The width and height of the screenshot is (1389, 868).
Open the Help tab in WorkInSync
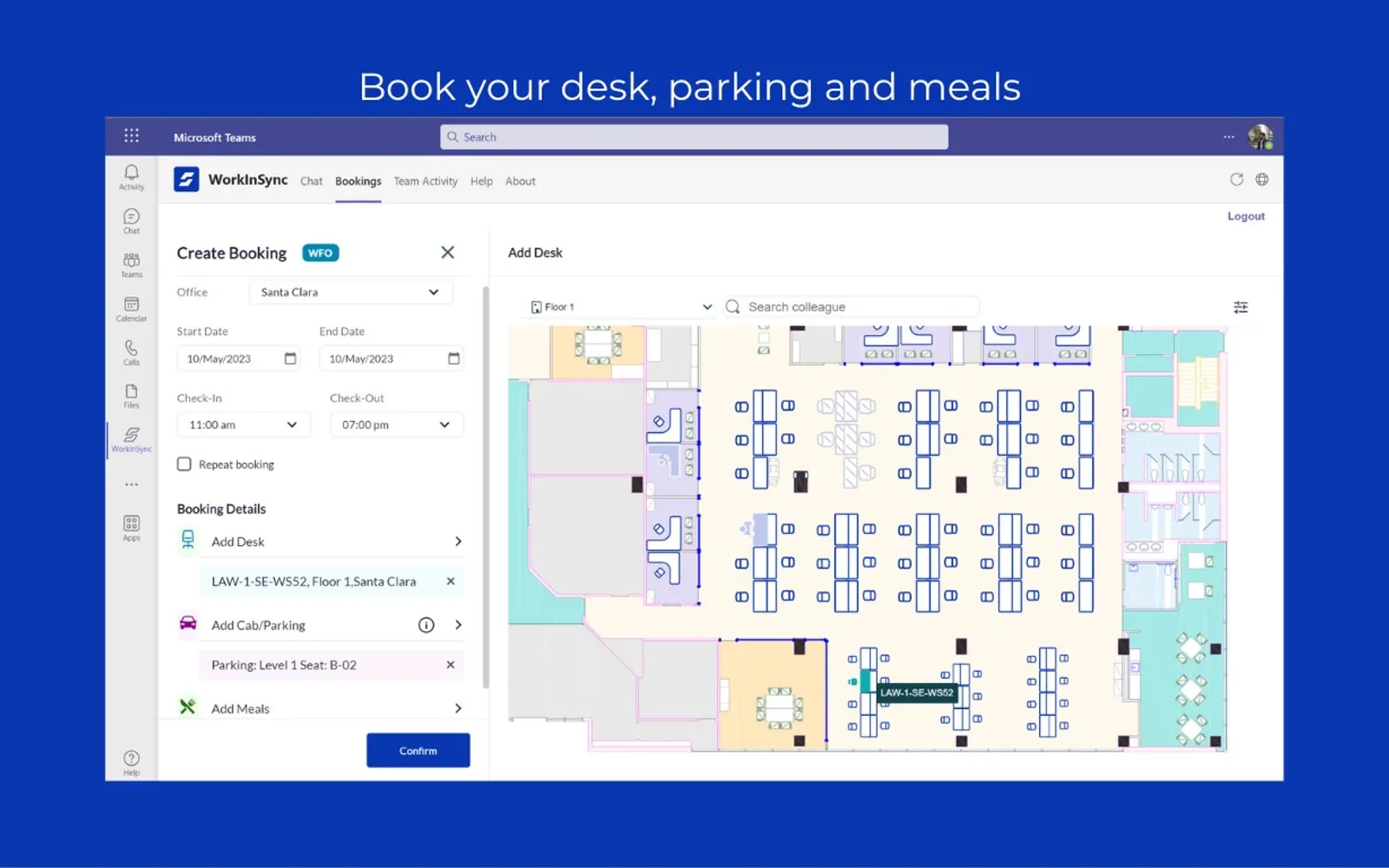(x=482, y=181)
